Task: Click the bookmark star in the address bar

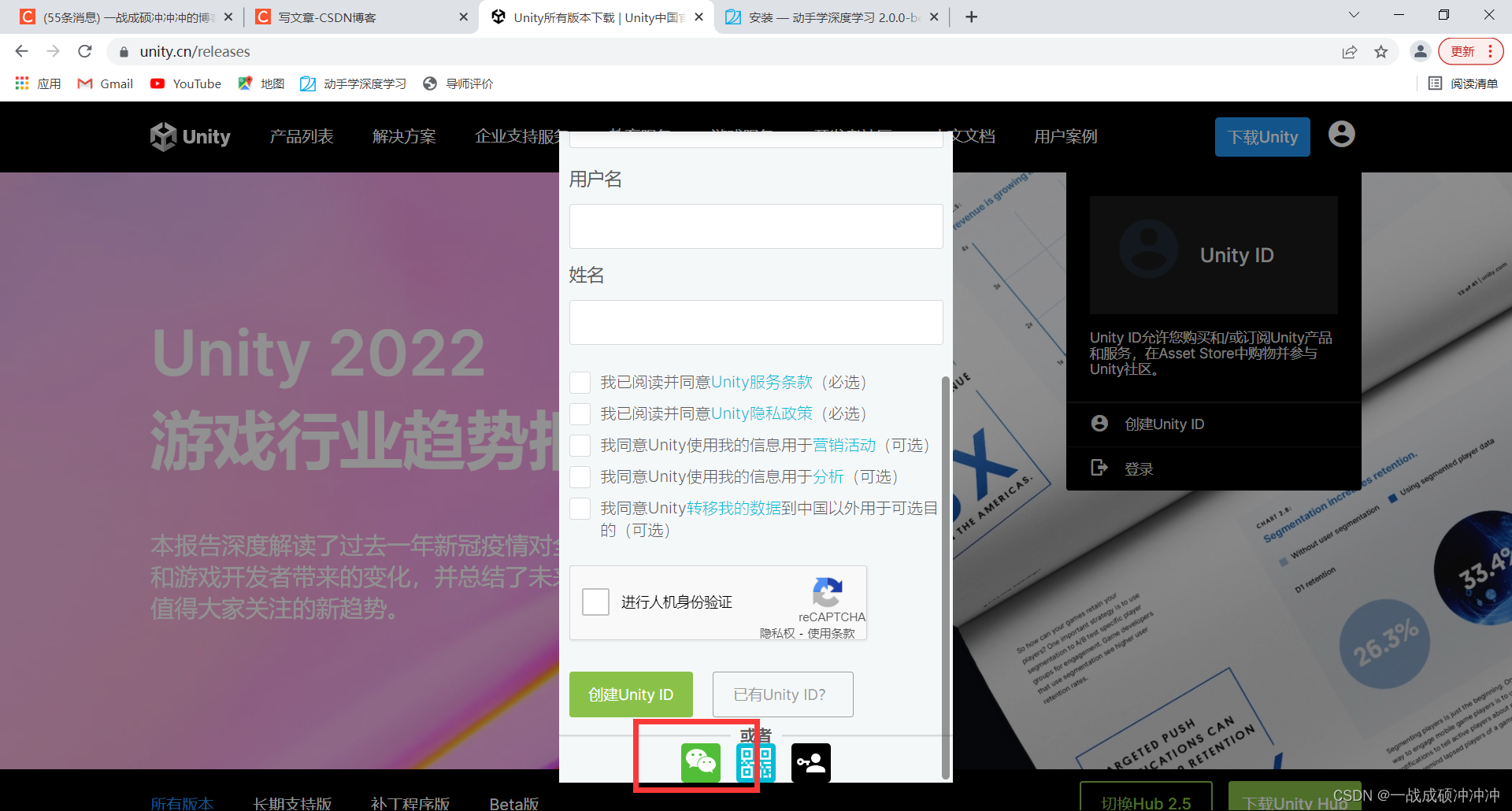Action: [1380, 51]
